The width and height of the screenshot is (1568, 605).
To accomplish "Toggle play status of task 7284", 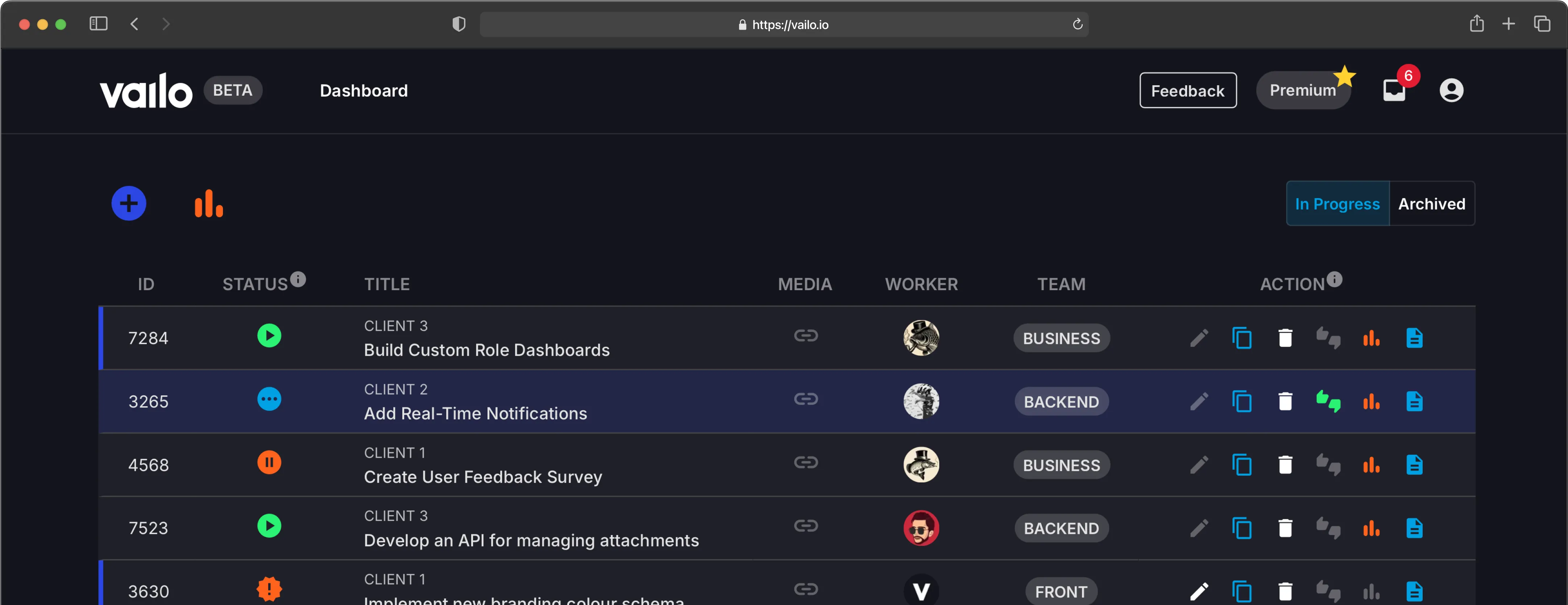I will pos(269,336).
